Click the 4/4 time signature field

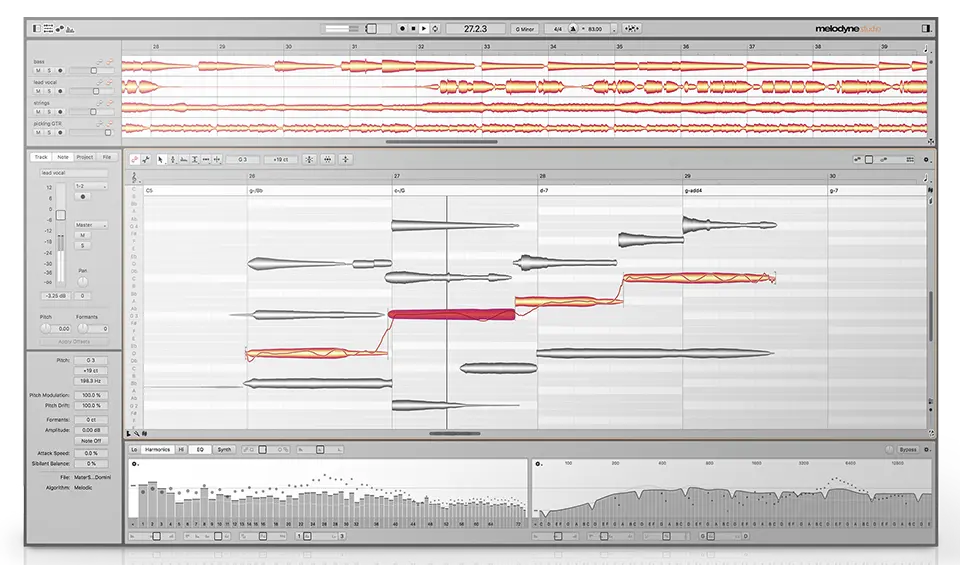point(558,29)
